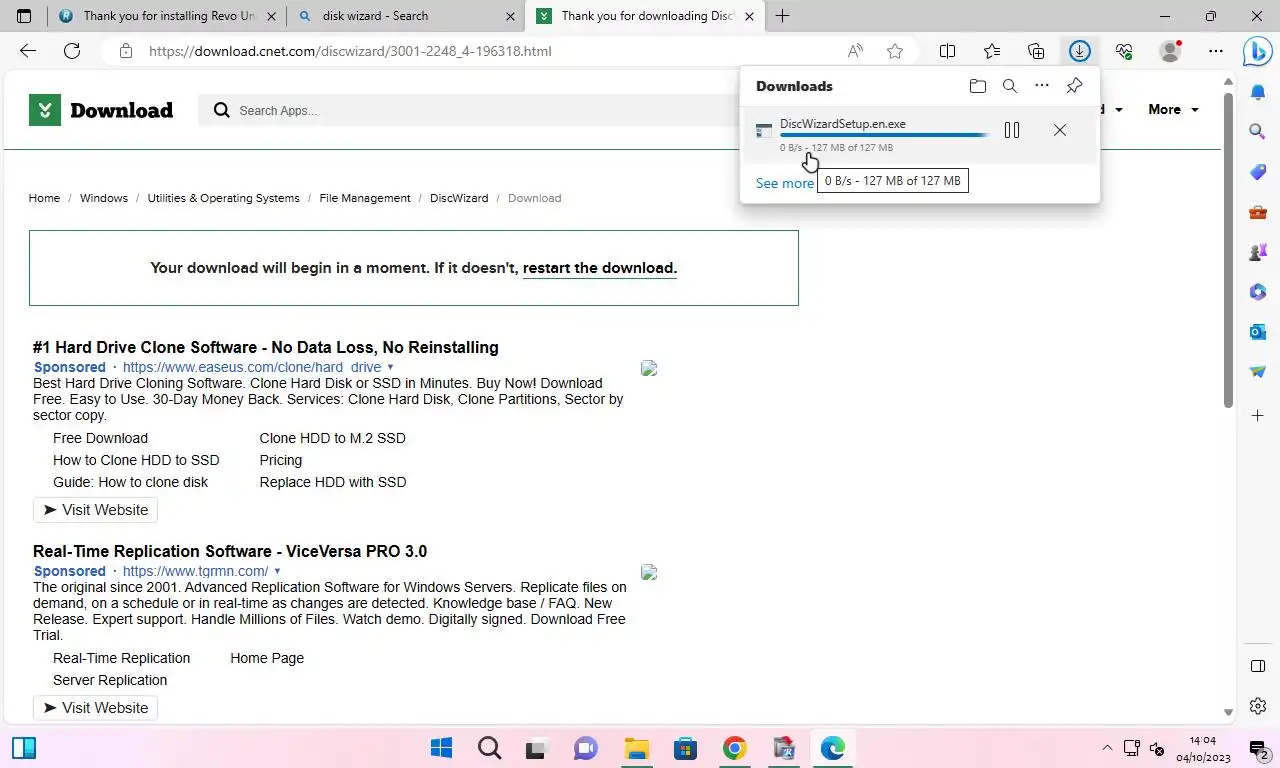View site information lock icon
This screenshot has width=1280, height=768.
(x=125, y=51)
